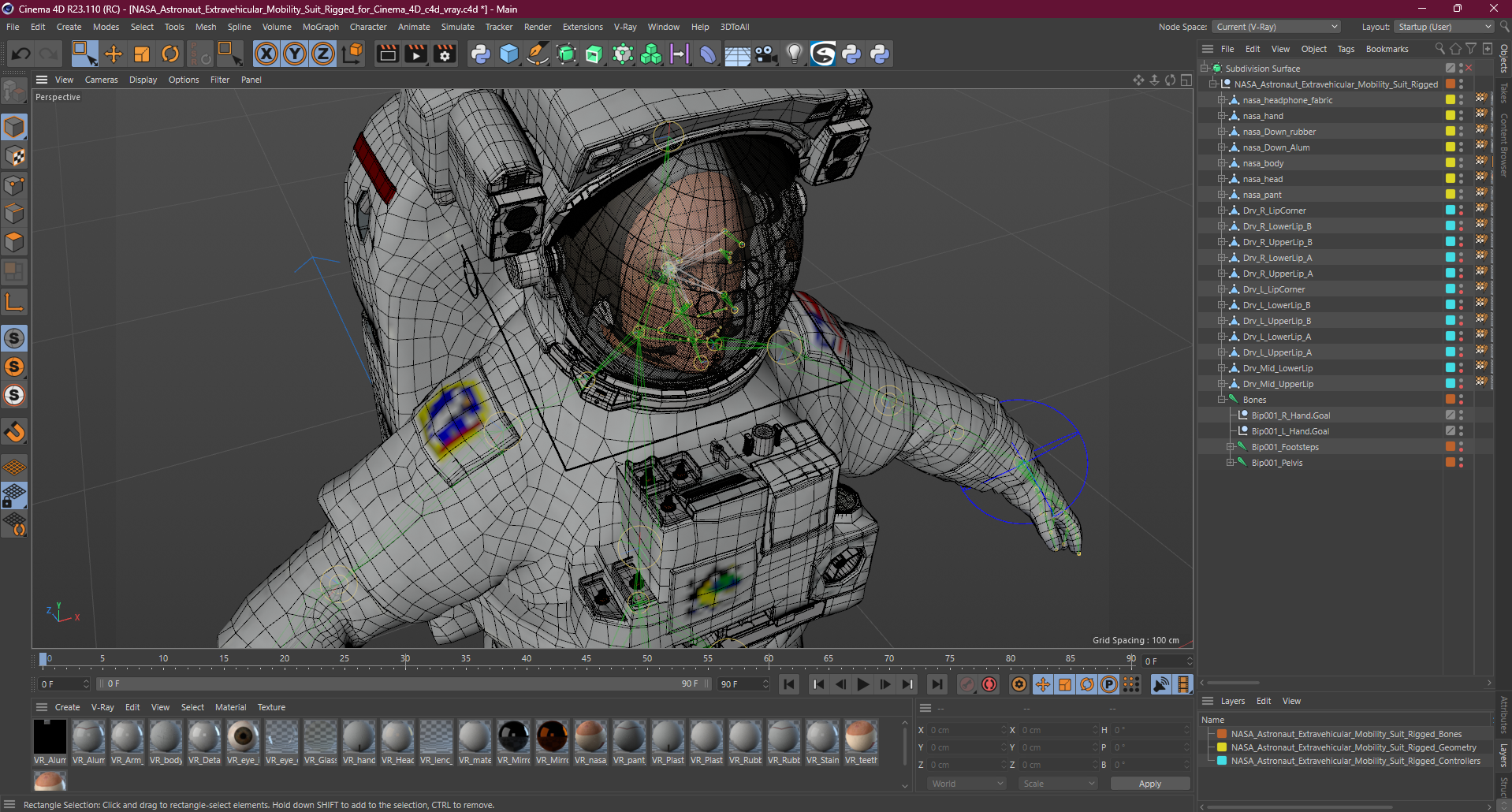Add a Light object bulb icon
The height and width of the screenshot is (812, 1512).
tap(795, 54)
